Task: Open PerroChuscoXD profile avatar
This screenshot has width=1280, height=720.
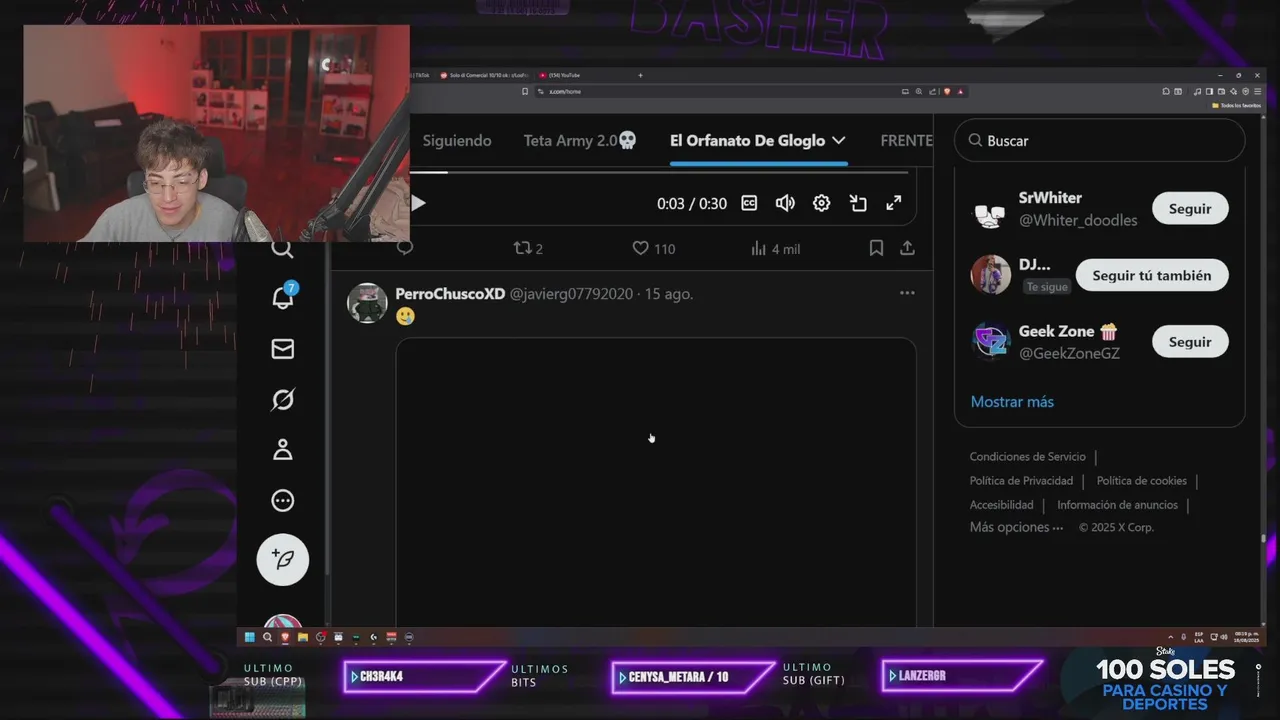Action: click(367, 303)
